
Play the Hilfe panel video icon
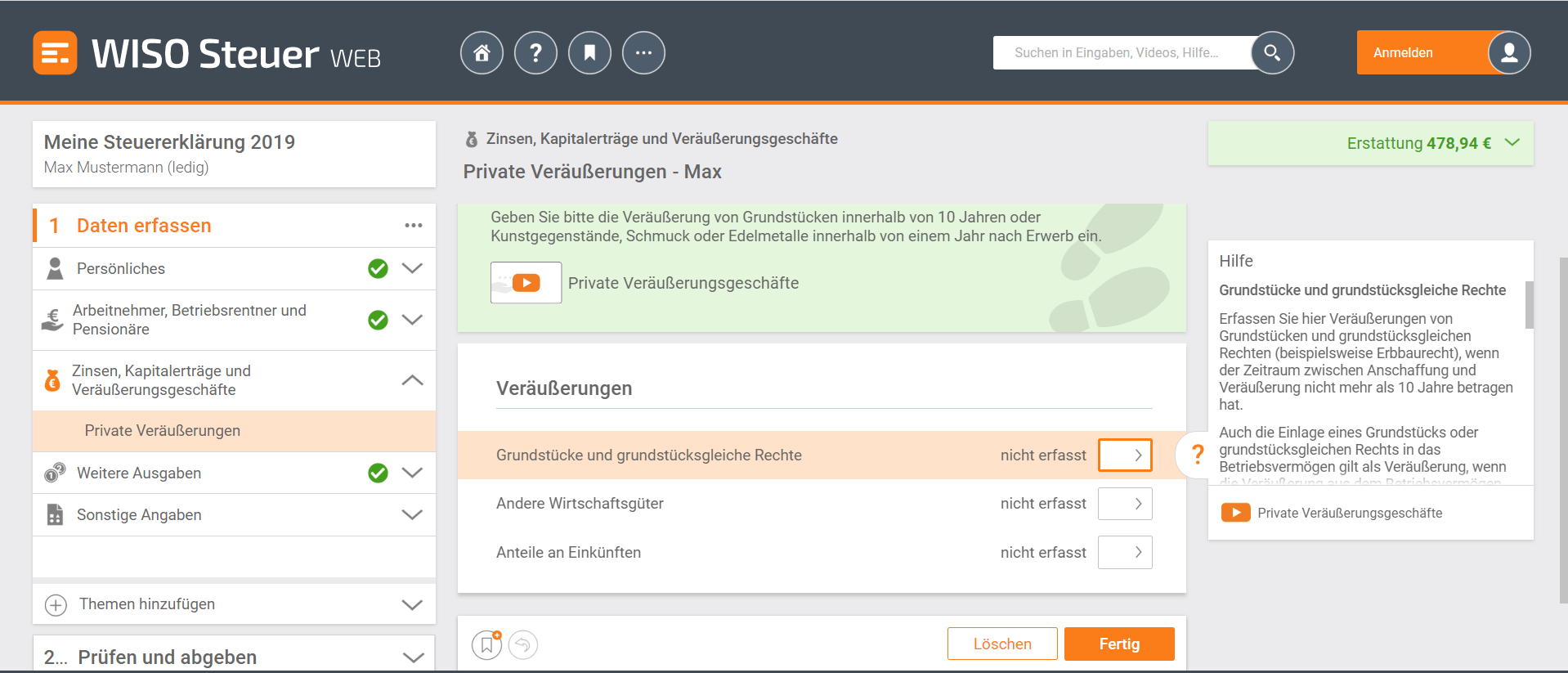pyautogui.click(x=1235, y=513)
